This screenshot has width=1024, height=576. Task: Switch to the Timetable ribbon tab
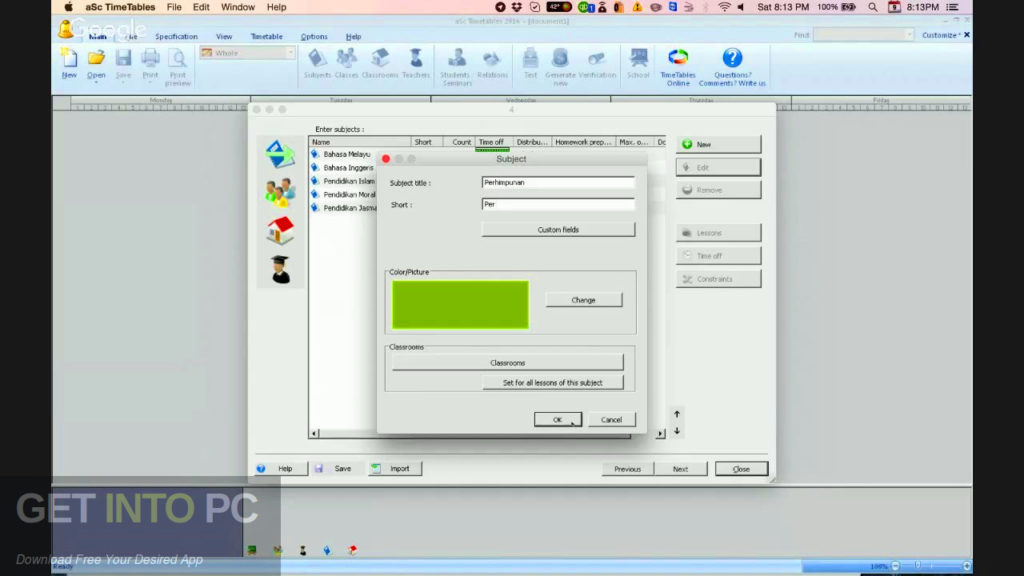(x=266, y=37)
